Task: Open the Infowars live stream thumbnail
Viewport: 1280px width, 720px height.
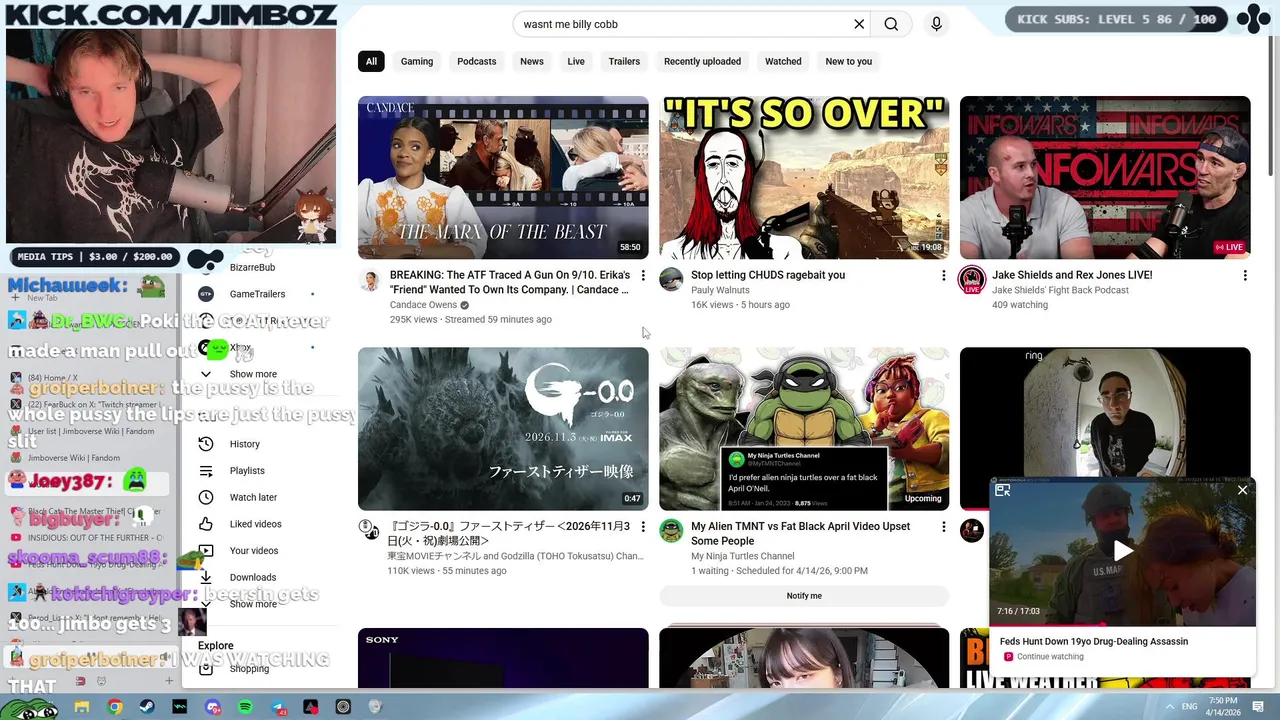Action: 1105,177
